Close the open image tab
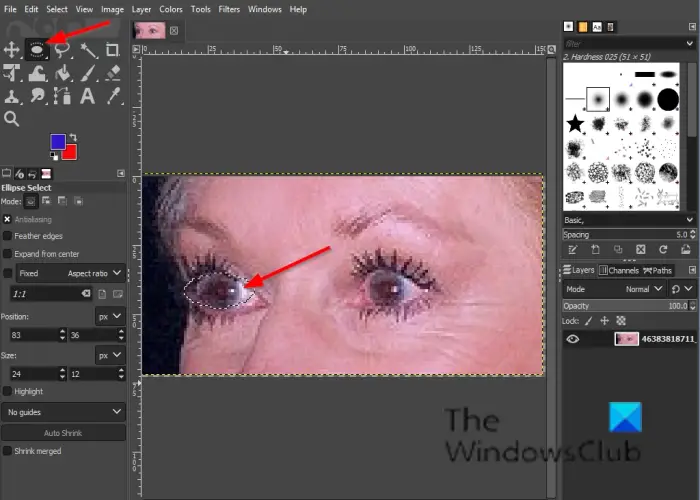700x500 pixels. coord(174,30)
